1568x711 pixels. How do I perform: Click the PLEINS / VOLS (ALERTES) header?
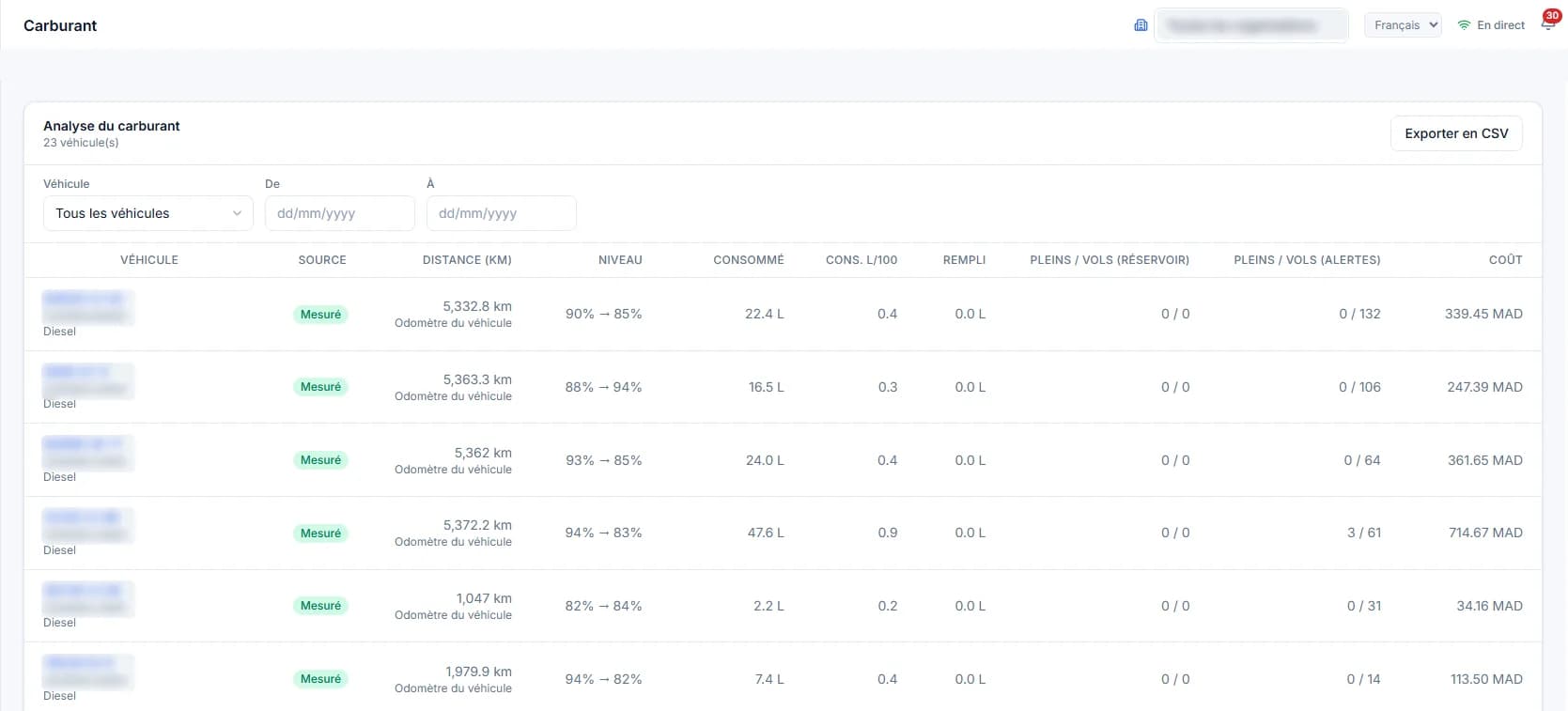1307,260
